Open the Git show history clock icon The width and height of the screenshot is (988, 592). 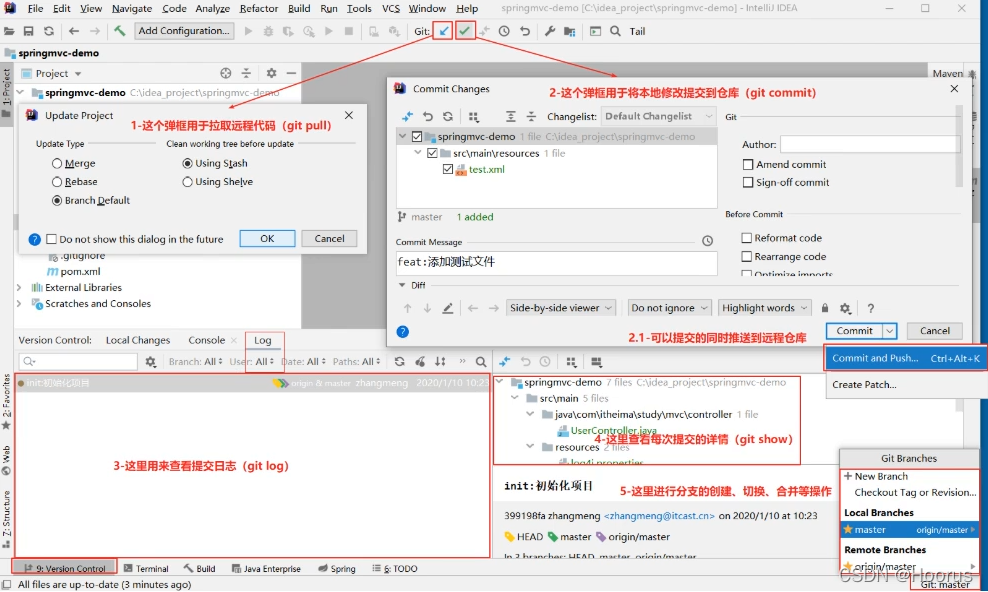[504, 31]
